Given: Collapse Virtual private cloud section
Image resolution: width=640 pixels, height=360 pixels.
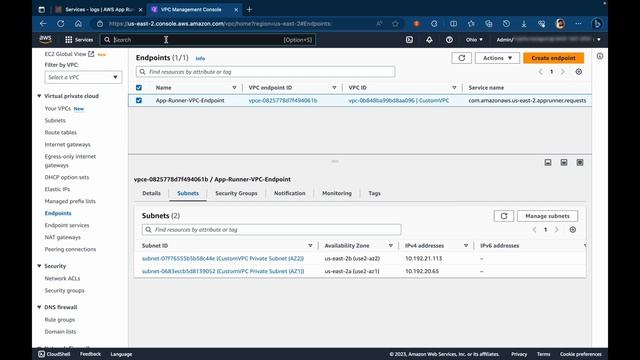Looking at the screenshot, I should tap(39, 96).
